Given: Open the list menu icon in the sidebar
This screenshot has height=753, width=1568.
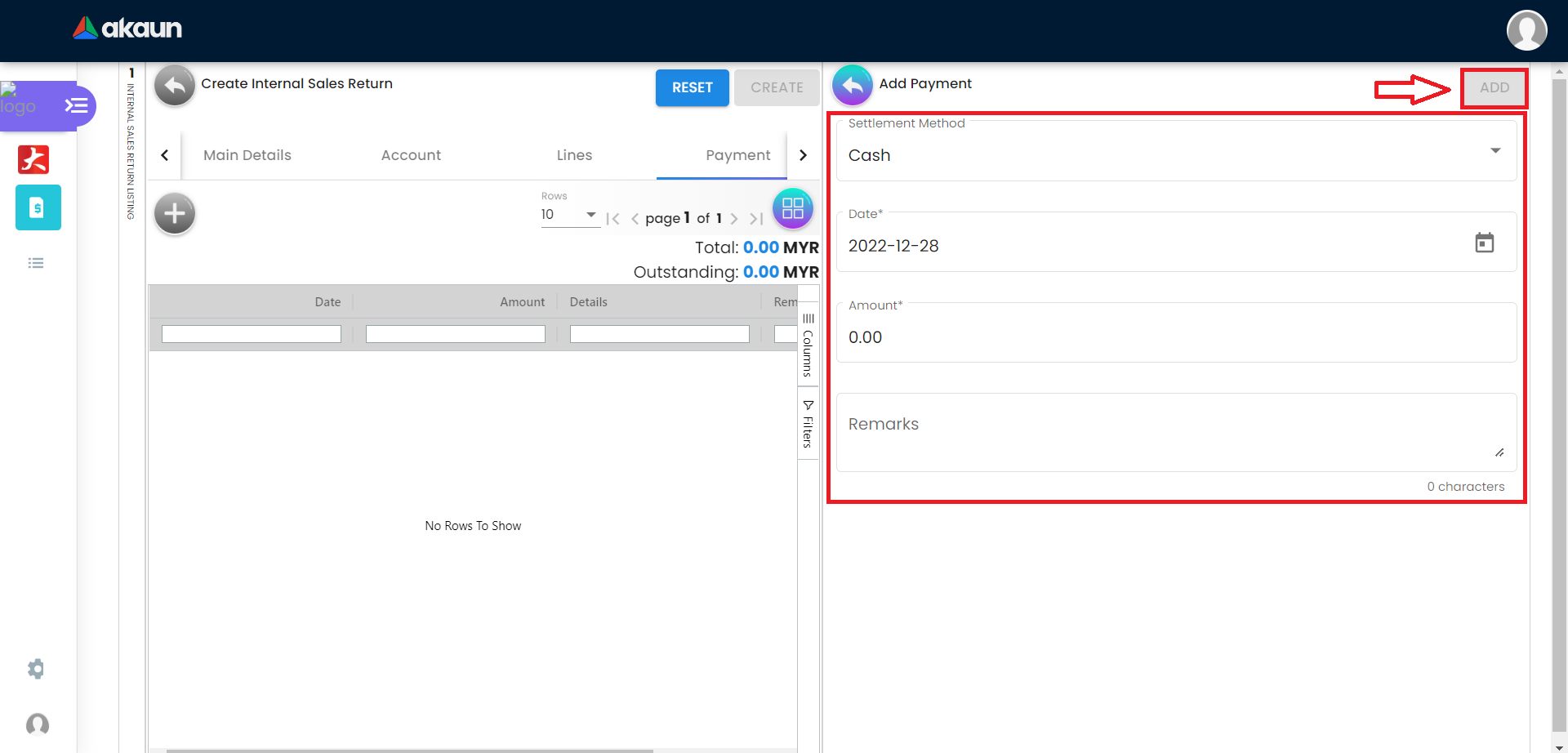Looking at the screenshot, I should [x=36, y=263].
